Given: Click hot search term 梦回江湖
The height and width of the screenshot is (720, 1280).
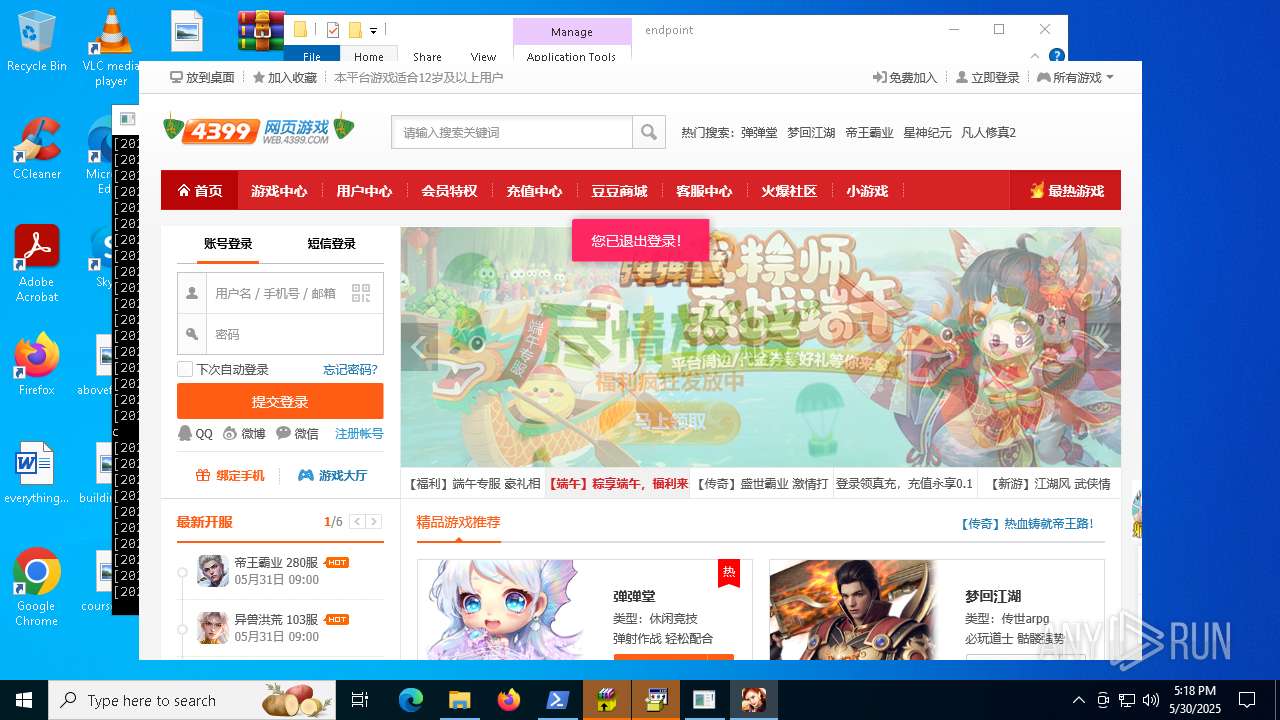Looking at the screenshot, I should tap(811, 132).
